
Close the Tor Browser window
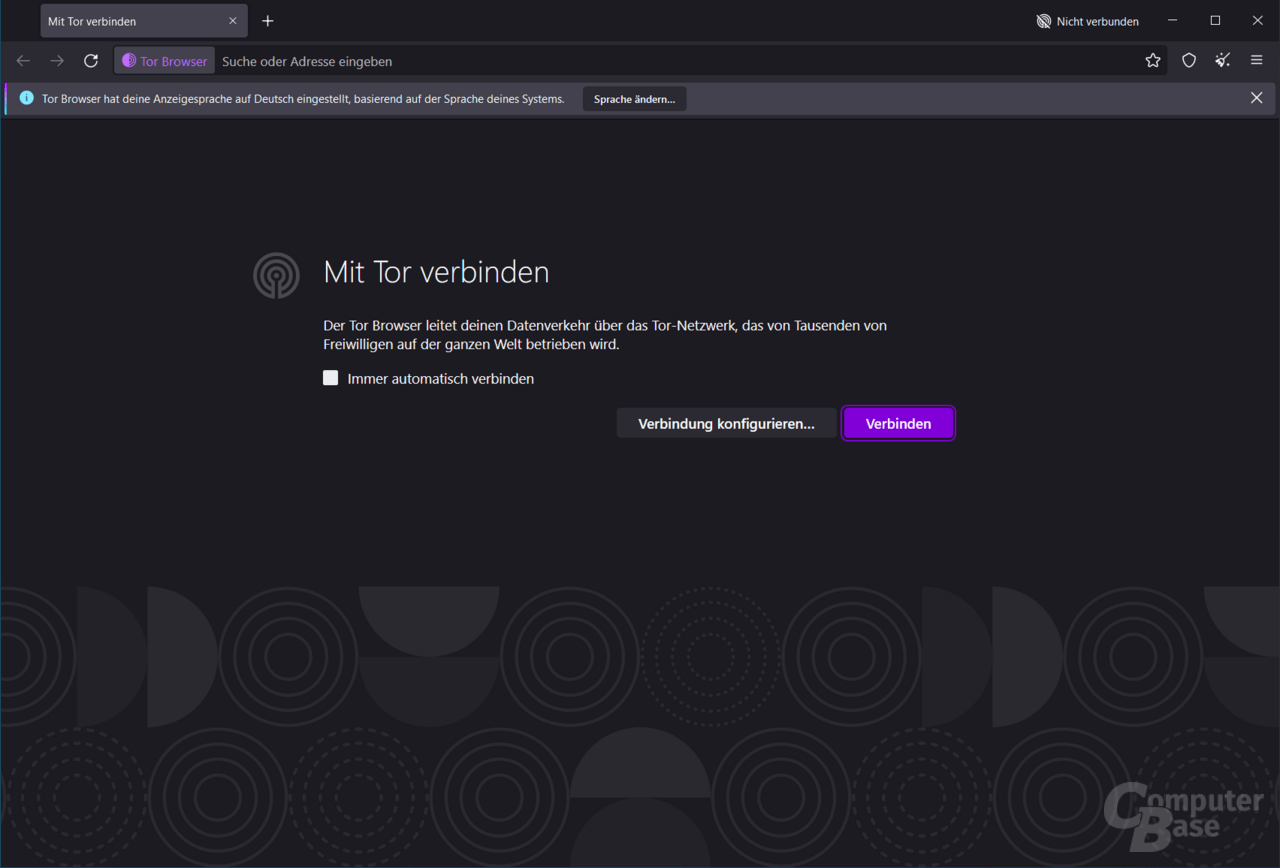pos(1258,21)
